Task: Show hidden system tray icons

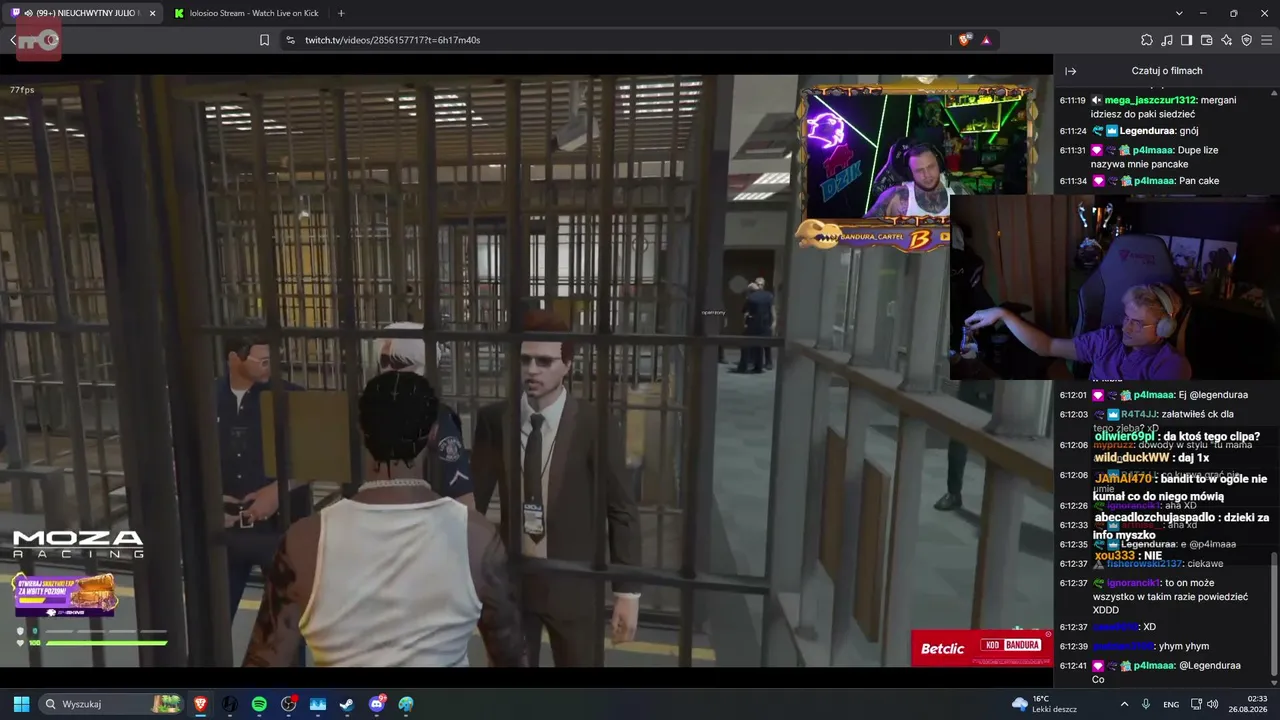Action: (1124, 704)
